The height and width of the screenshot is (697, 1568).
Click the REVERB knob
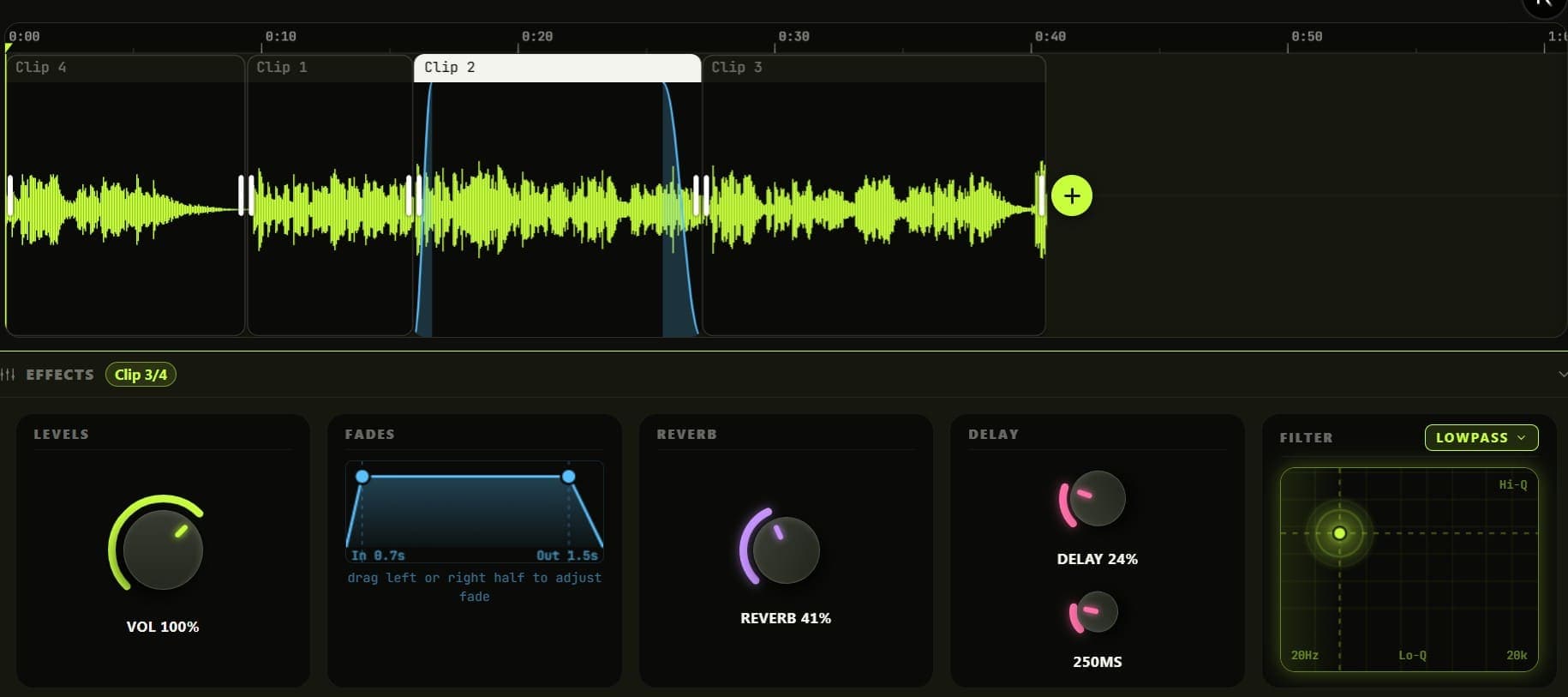[x=786, y=550]
